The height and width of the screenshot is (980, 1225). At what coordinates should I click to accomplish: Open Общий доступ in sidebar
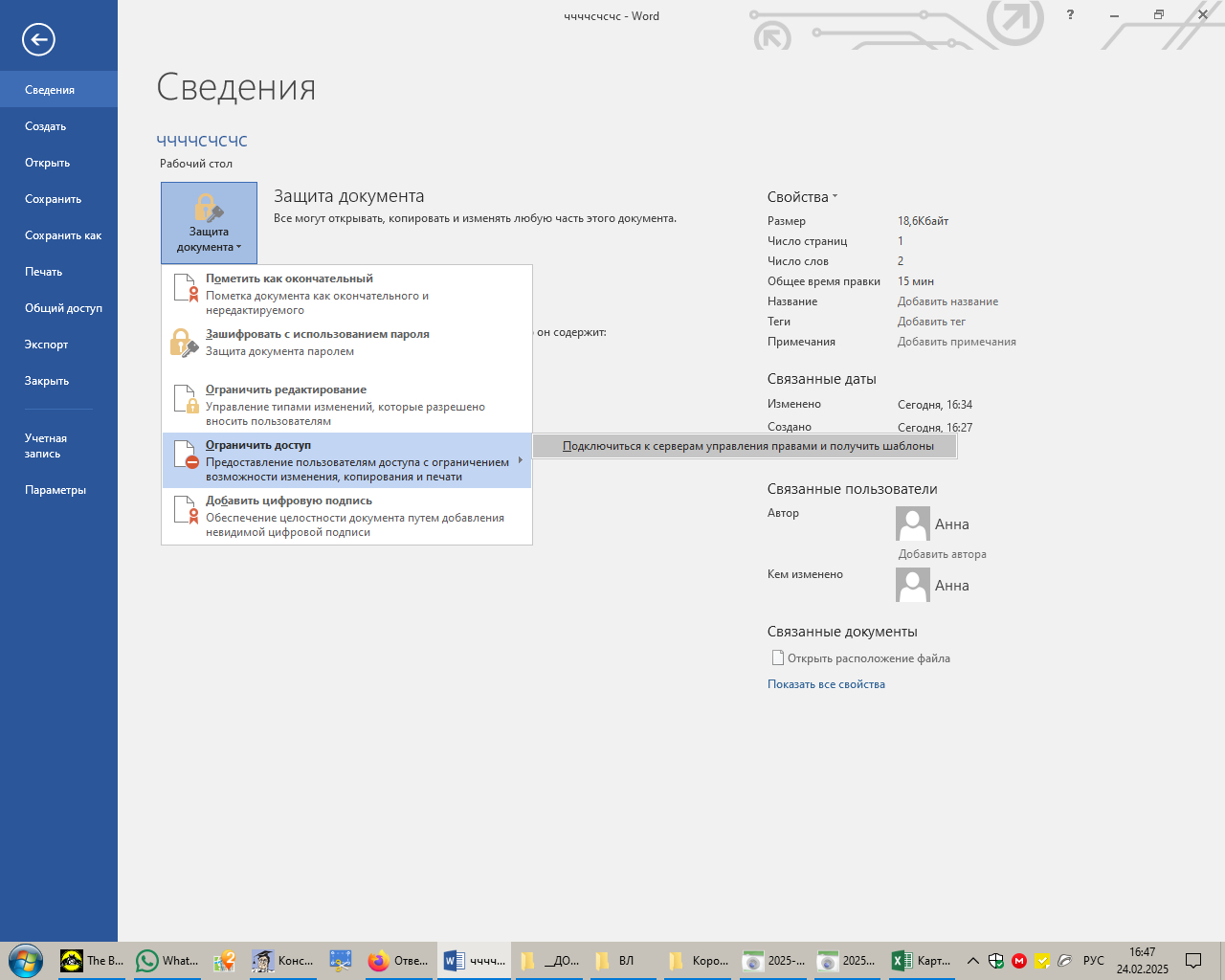(x=58, y=307)
